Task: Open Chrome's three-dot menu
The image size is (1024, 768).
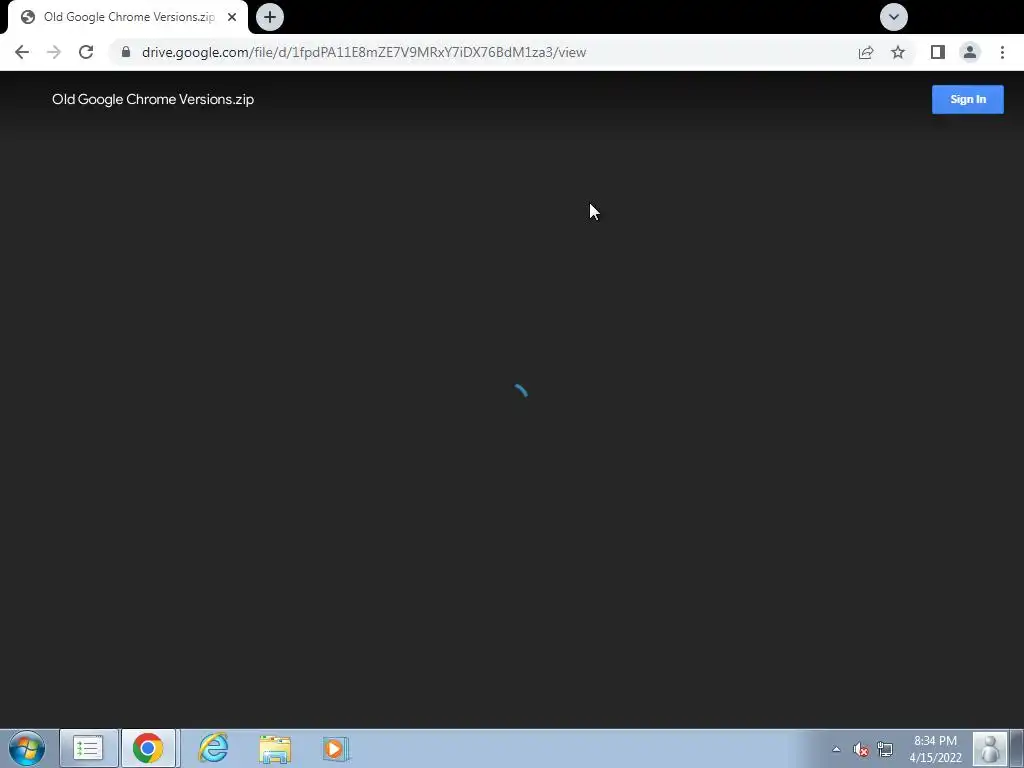Action: 1002,52
